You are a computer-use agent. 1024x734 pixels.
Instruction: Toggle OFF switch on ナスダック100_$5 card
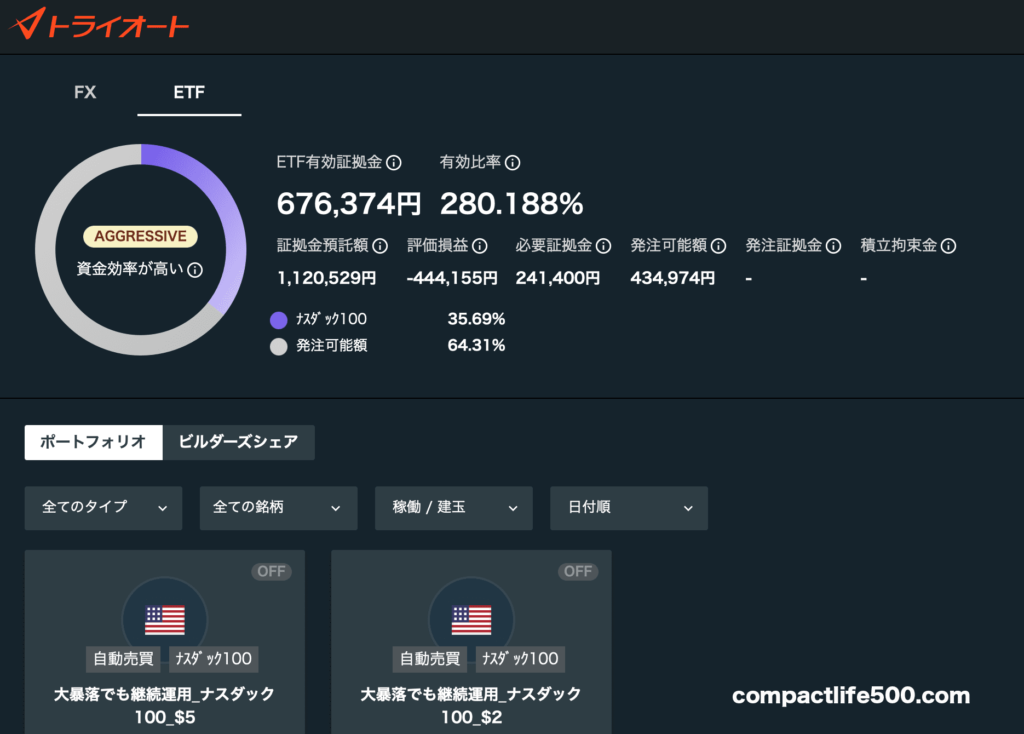click(271, 571)
